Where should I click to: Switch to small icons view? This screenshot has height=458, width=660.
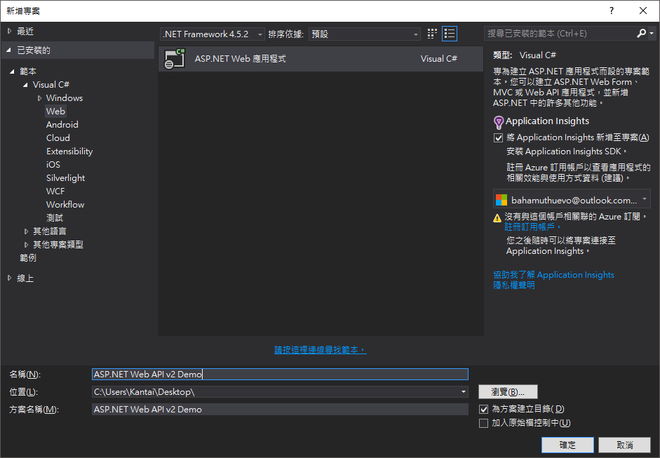432,34
